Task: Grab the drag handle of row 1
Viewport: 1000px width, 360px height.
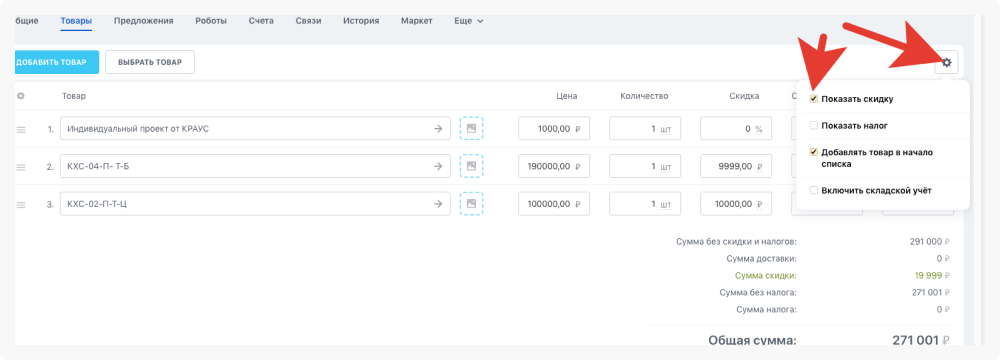Action: [20, 130]
